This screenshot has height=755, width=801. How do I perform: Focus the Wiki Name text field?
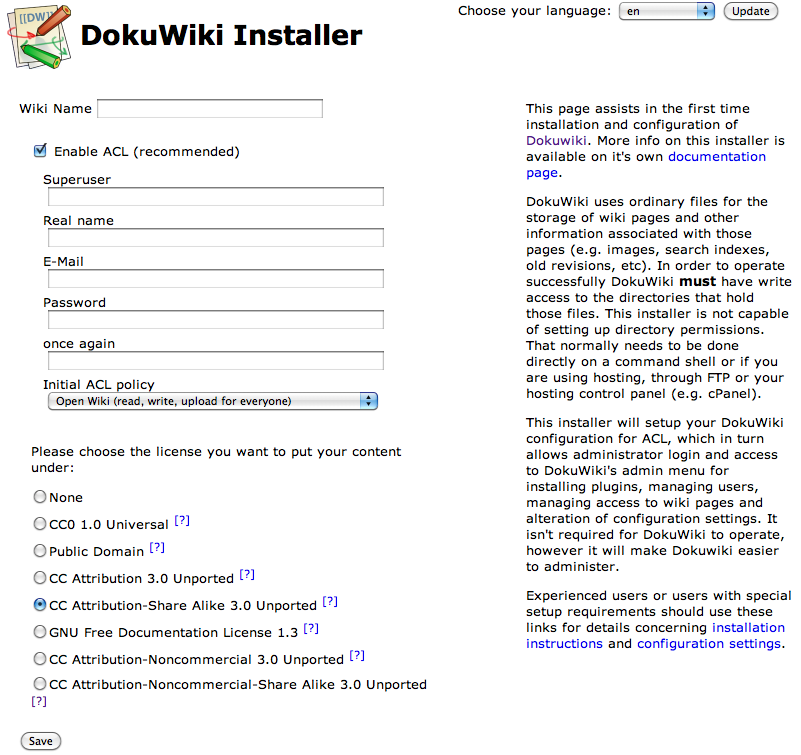click(210, 108)
